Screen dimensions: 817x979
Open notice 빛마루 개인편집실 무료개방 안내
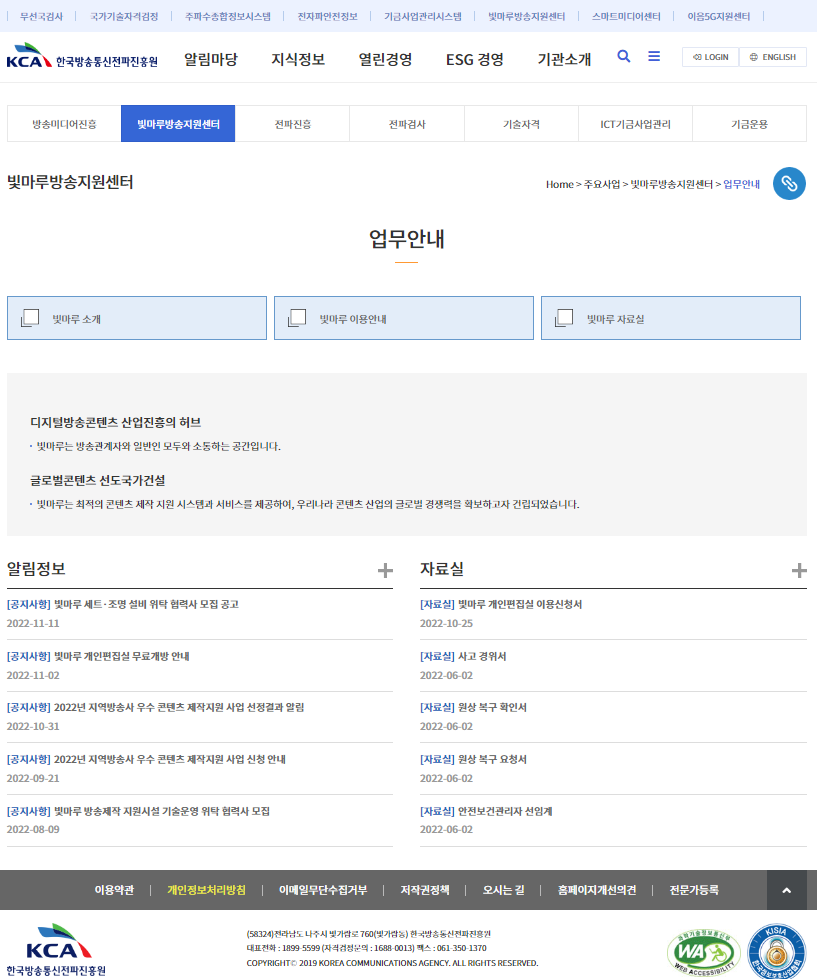[x=122, y=656]
